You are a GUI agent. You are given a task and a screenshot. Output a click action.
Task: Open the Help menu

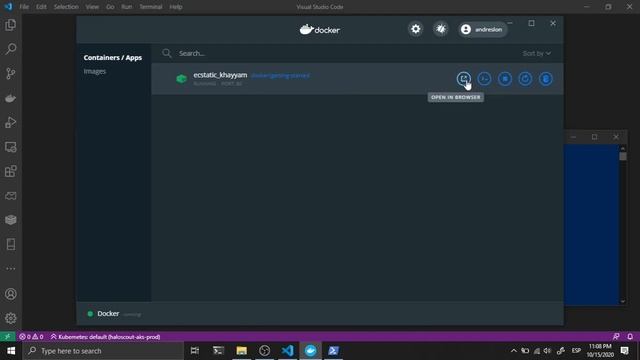(176, 7)
